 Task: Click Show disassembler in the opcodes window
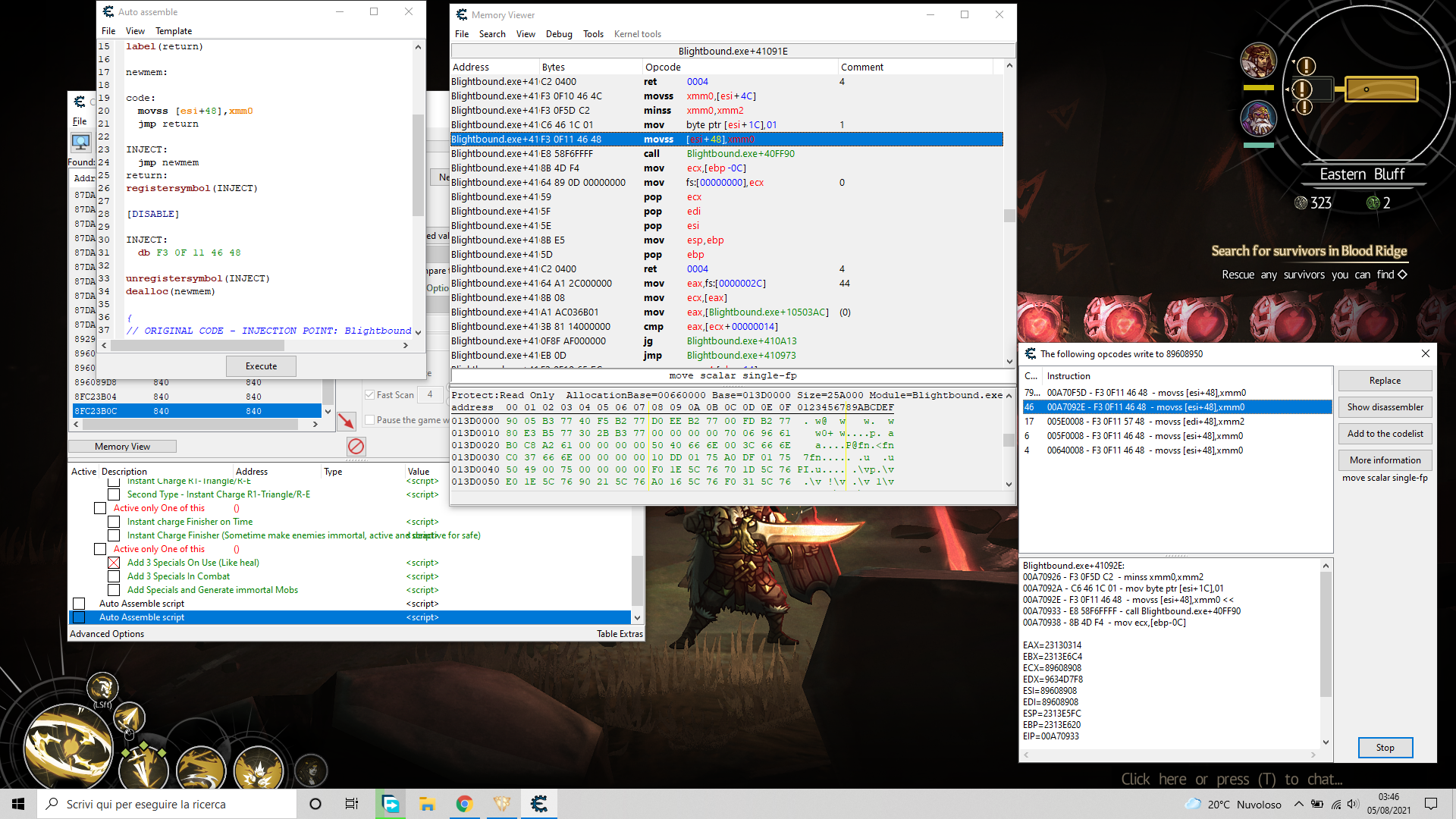tap(1385, 406)
